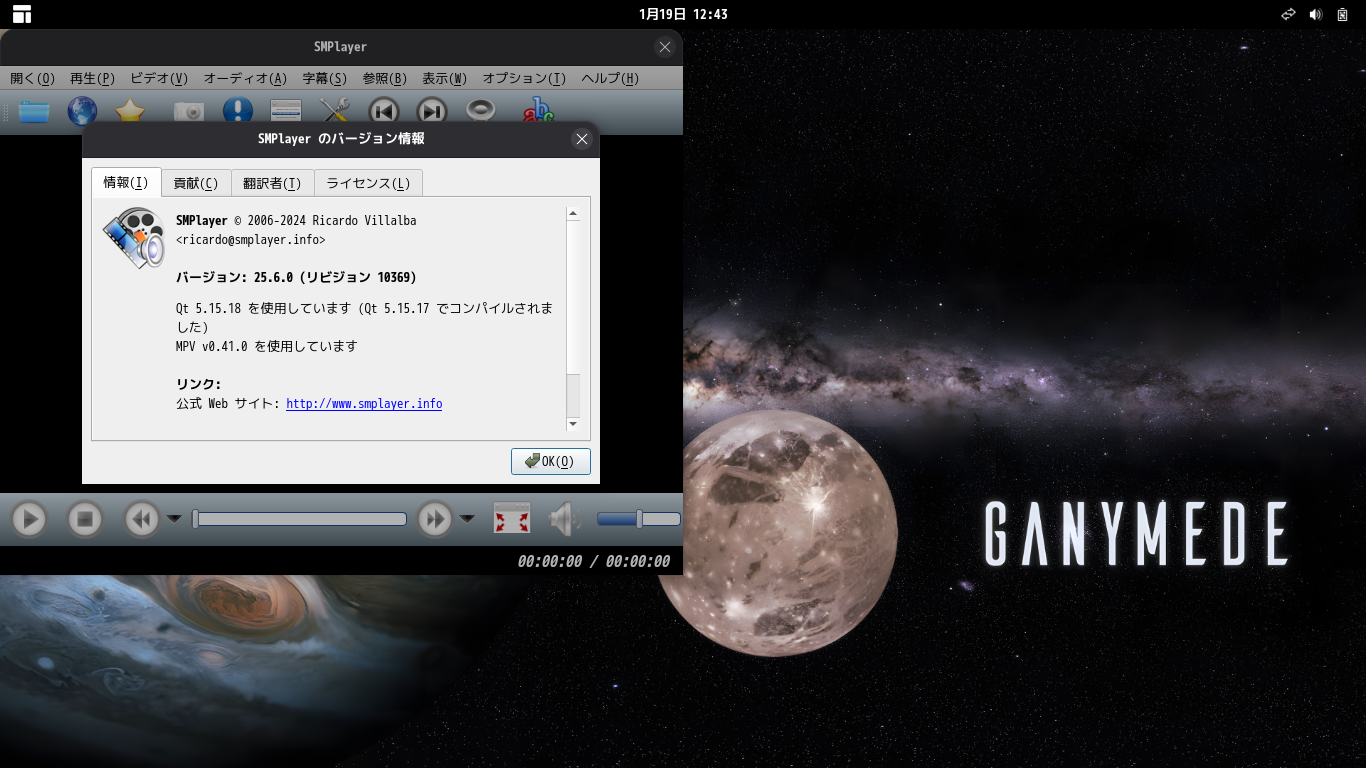Open the 表示(W) menu
1366x768 pixels.
coord(445,78)
